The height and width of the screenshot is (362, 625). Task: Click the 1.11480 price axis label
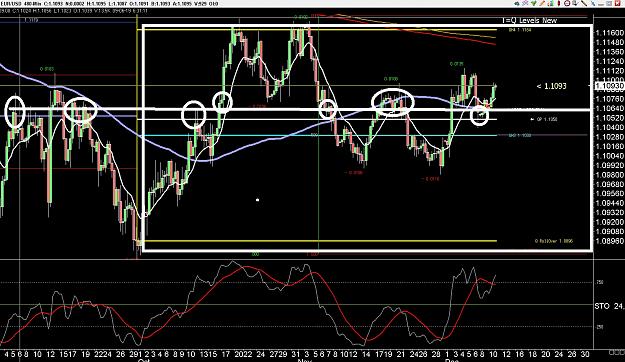609,42
